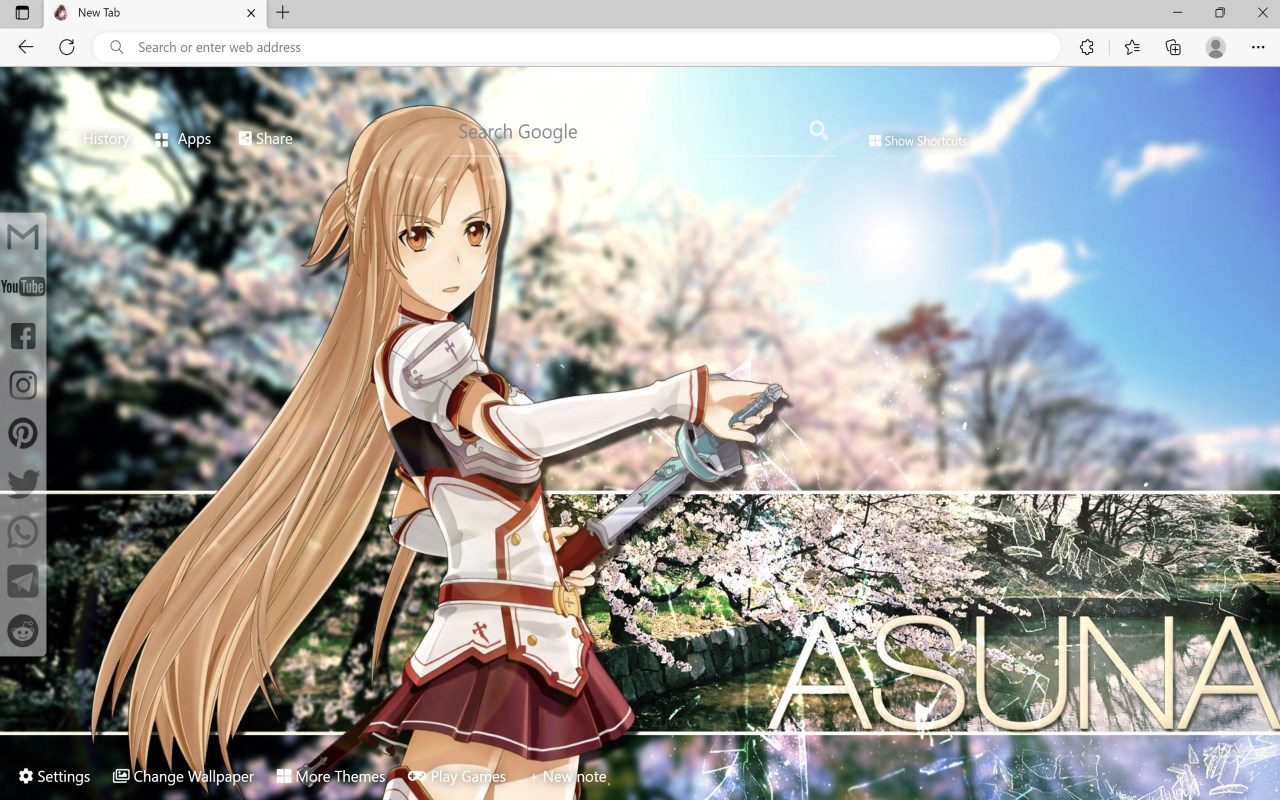Screen dimensions: 1280x800
Task: Open More Themes
Action: (x=331, y=776)
